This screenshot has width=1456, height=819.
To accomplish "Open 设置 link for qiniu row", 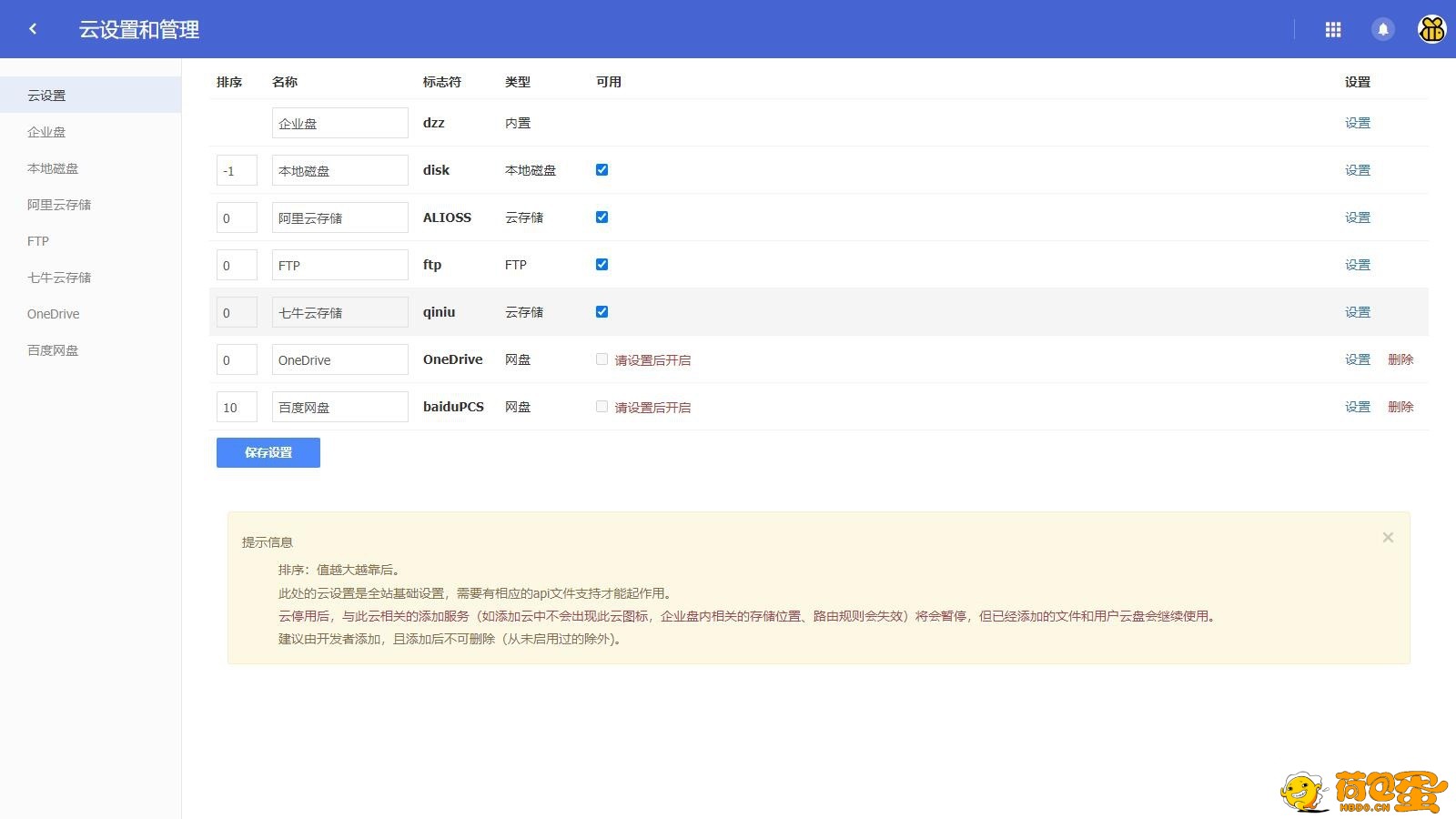I will [1357, 312].
